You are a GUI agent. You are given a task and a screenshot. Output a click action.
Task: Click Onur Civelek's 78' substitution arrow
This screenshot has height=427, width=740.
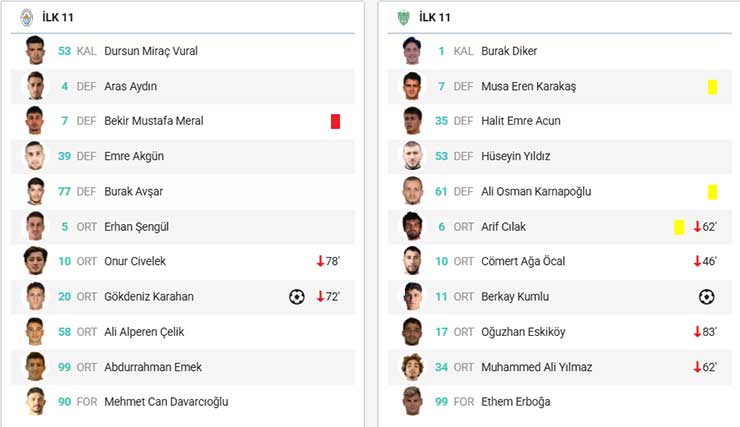320,261
